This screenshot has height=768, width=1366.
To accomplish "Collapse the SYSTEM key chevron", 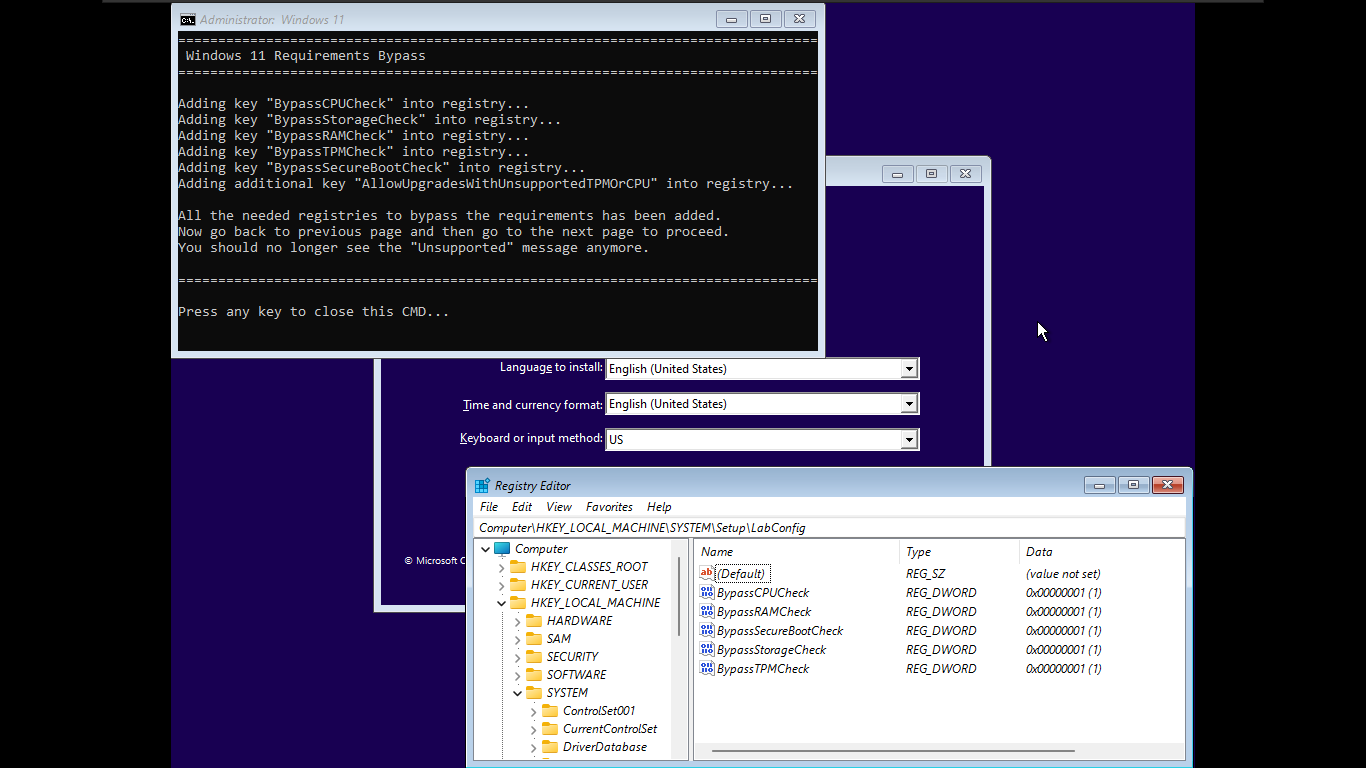I will coord(518,693).
